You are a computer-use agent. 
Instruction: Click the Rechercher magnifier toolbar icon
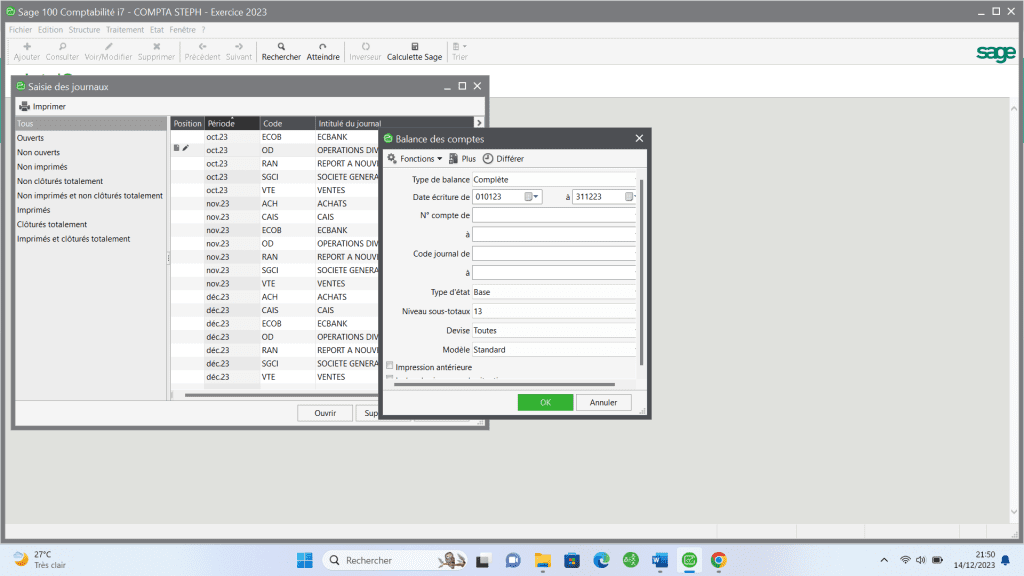[281, 47]
